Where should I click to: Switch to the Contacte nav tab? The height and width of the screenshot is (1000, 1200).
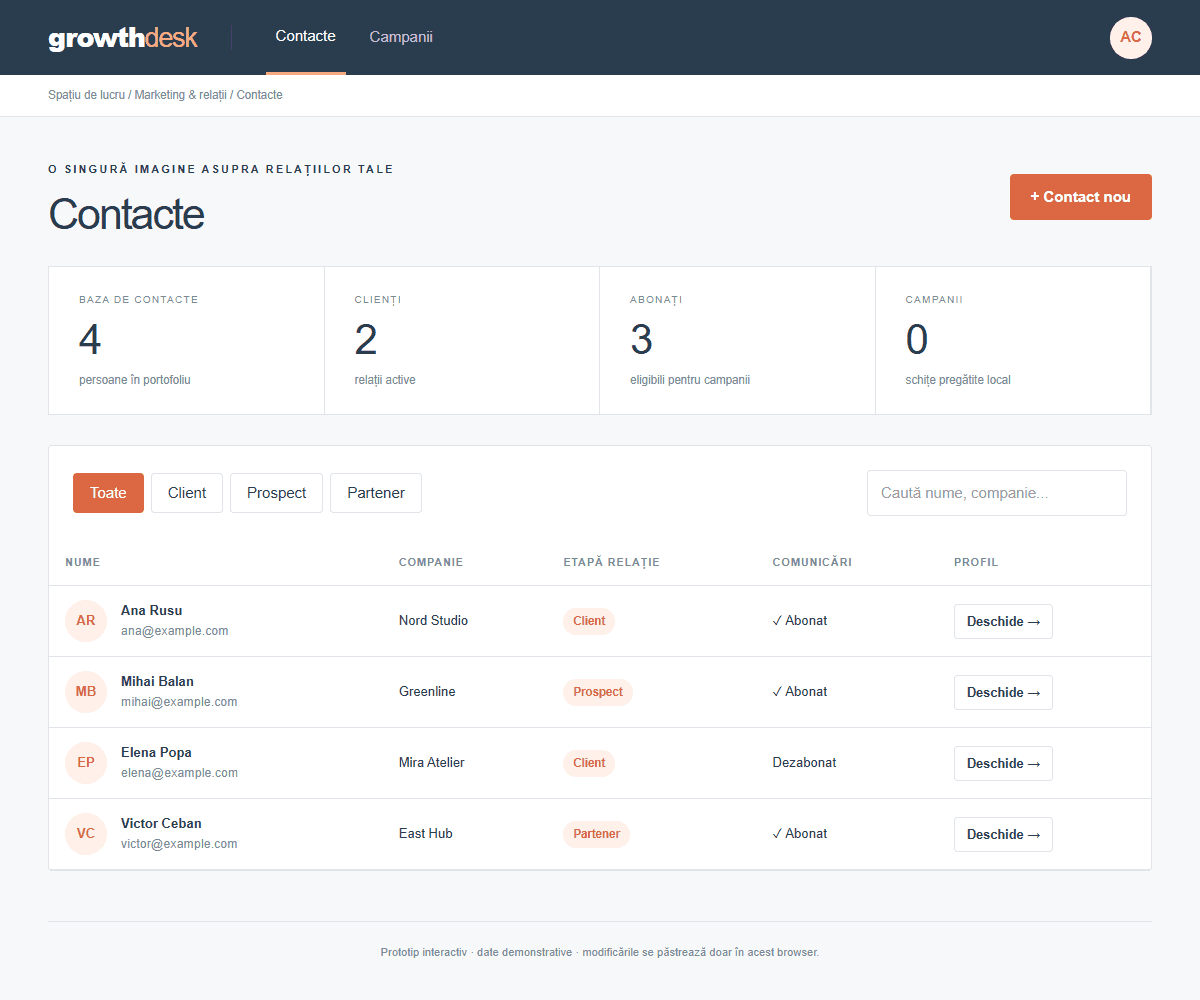point(306,37)
